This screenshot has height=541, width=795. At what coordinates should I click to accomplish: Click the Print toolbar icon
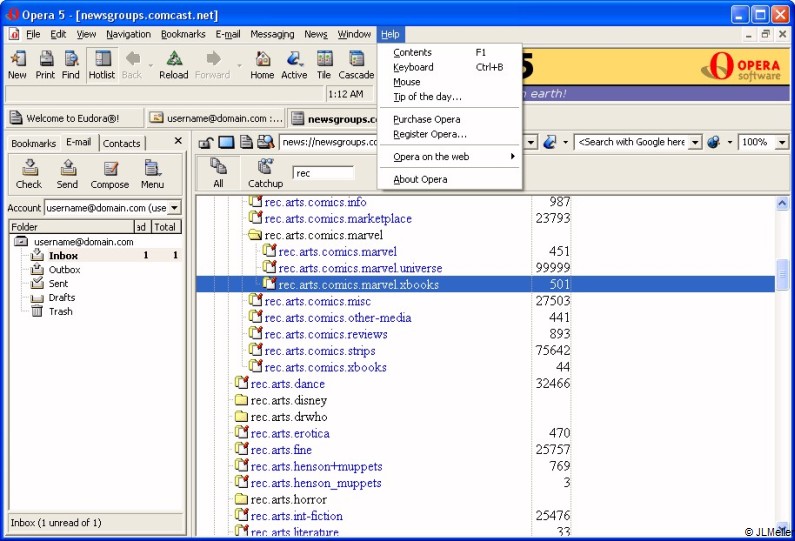pos(45,65)
